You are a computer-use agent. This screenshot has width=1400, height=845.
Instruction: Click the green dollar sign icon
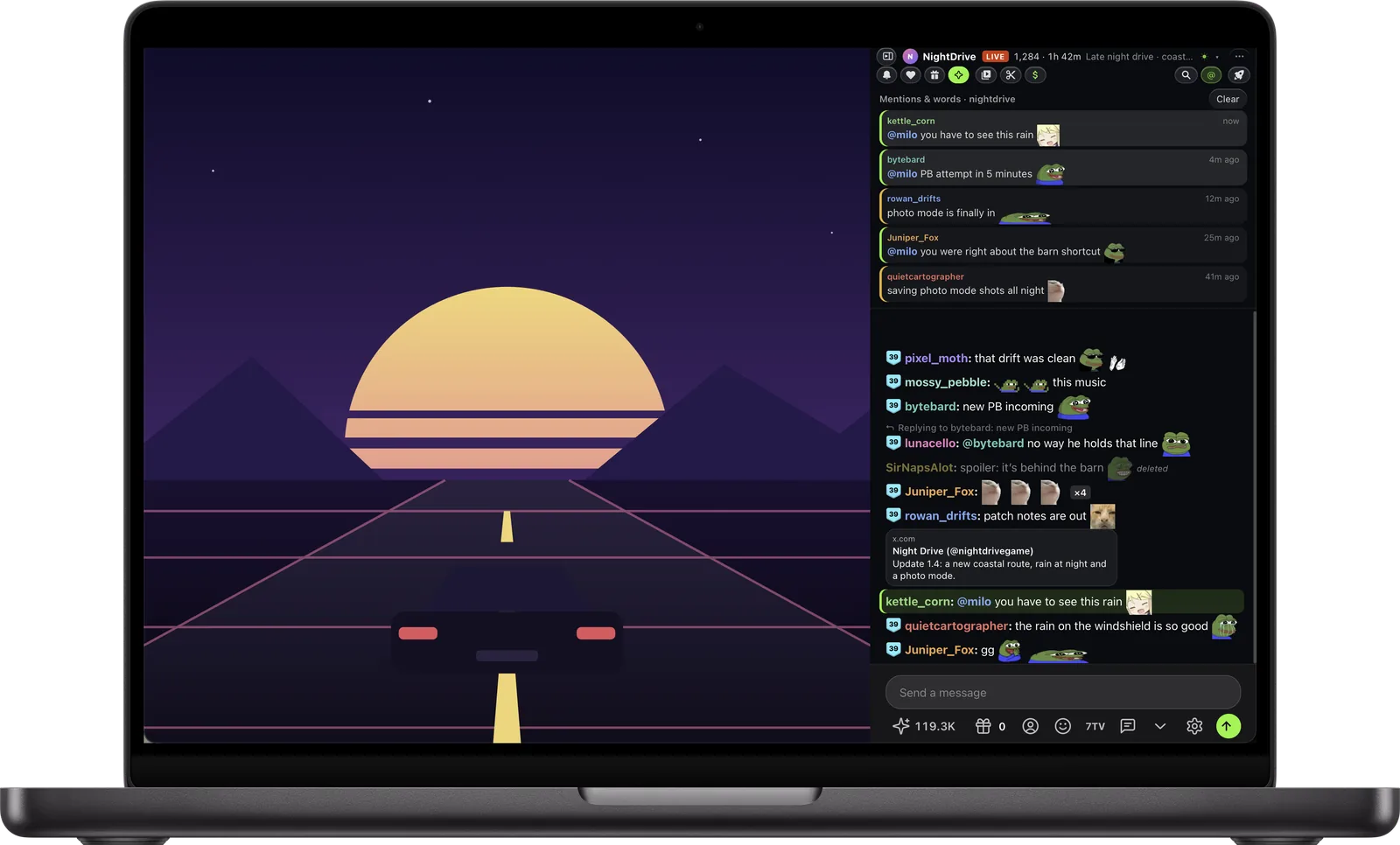(1035, 75)
